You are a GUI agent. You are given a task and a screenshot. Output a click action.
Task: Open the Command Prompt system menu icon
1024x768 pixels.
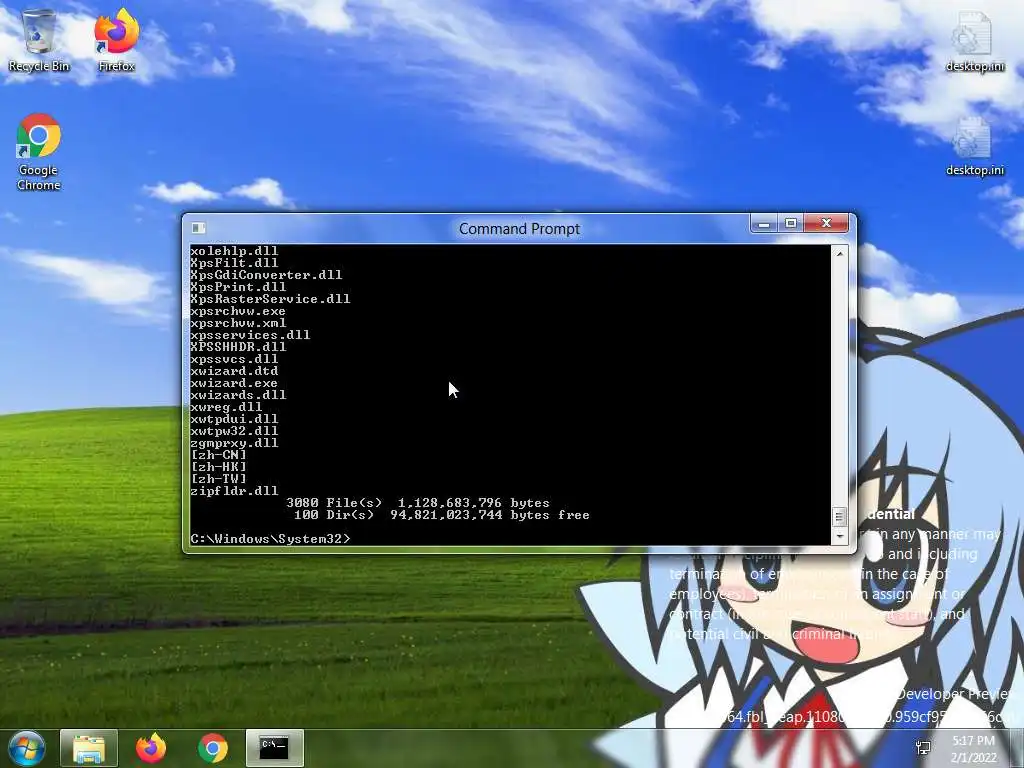pyautogui.click(x=199, y=228)
